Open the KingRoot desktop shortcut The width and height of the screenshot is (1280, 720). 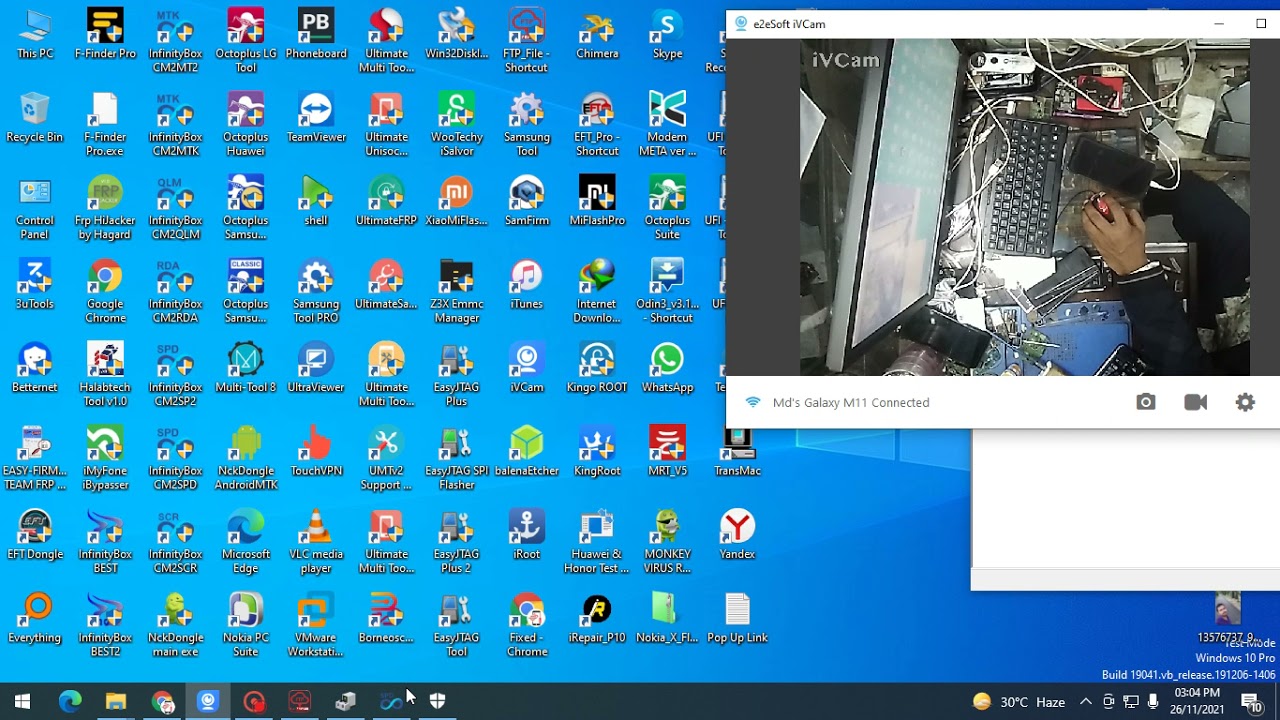(x=597, y=452)
